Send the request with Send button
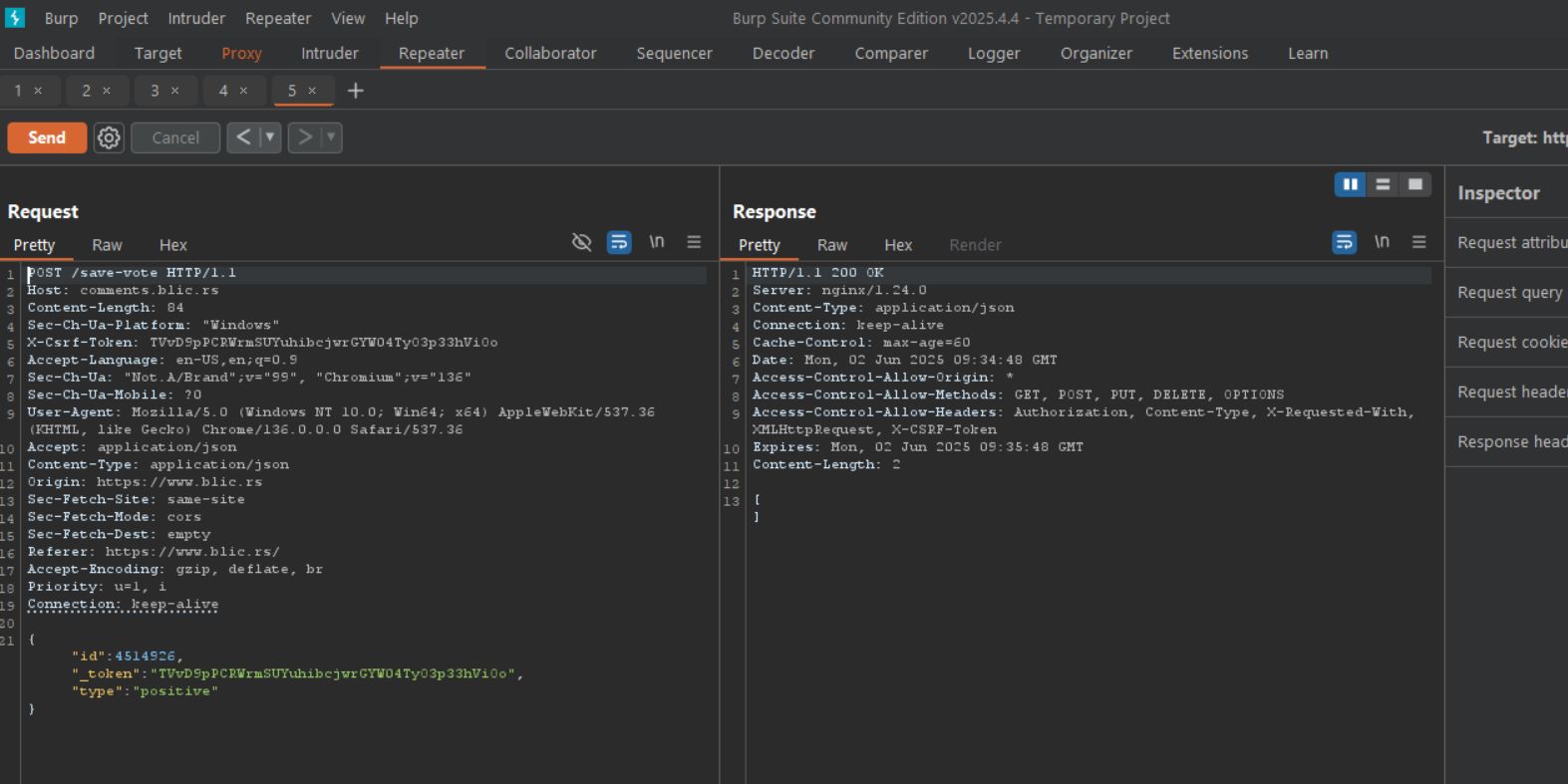This screenshot has height=784, width=1568. pos(47,137)
